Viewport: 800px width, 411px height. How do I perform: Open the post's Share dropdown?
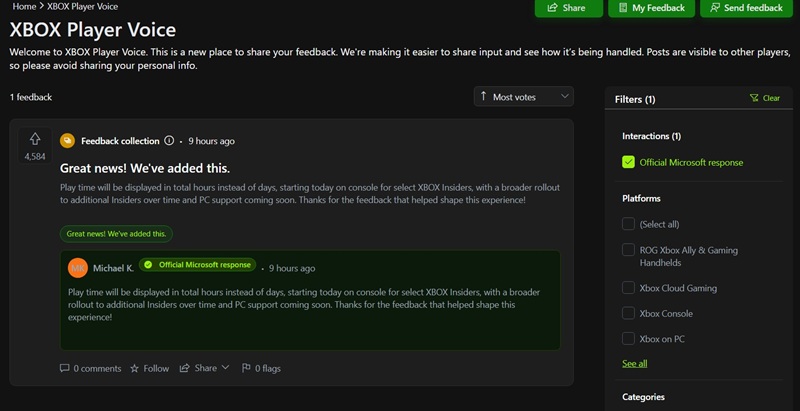tap(205, 368)
